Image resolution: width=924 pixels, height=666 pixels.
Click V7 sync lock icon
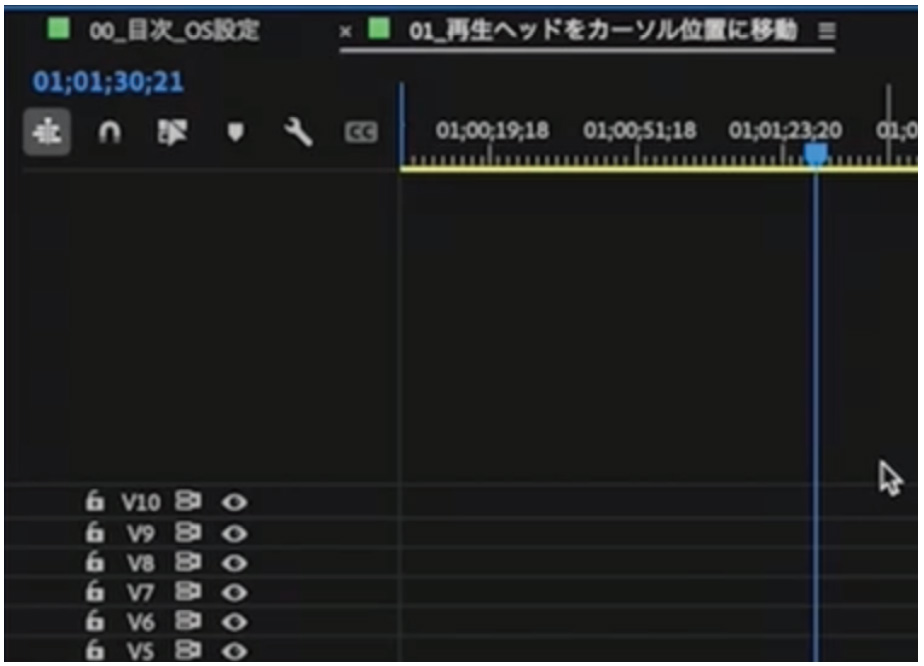(186, 591)
